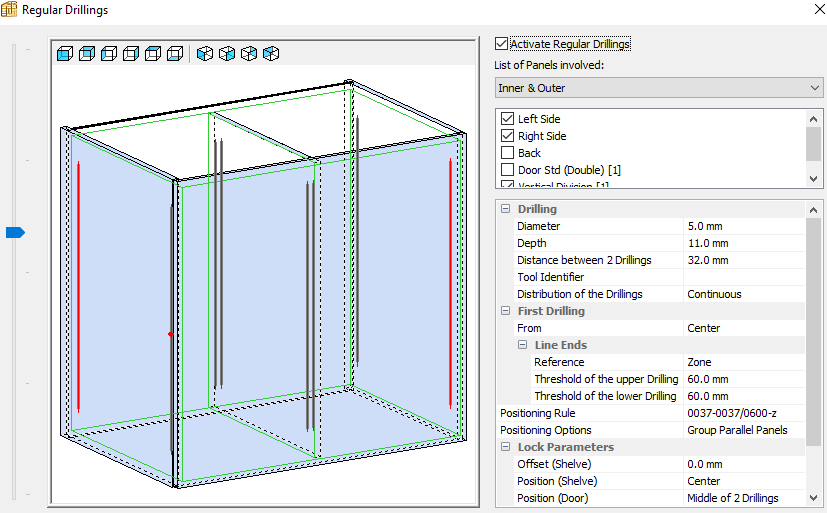Select Distribution of the Drillings label

tap(580, 294)
